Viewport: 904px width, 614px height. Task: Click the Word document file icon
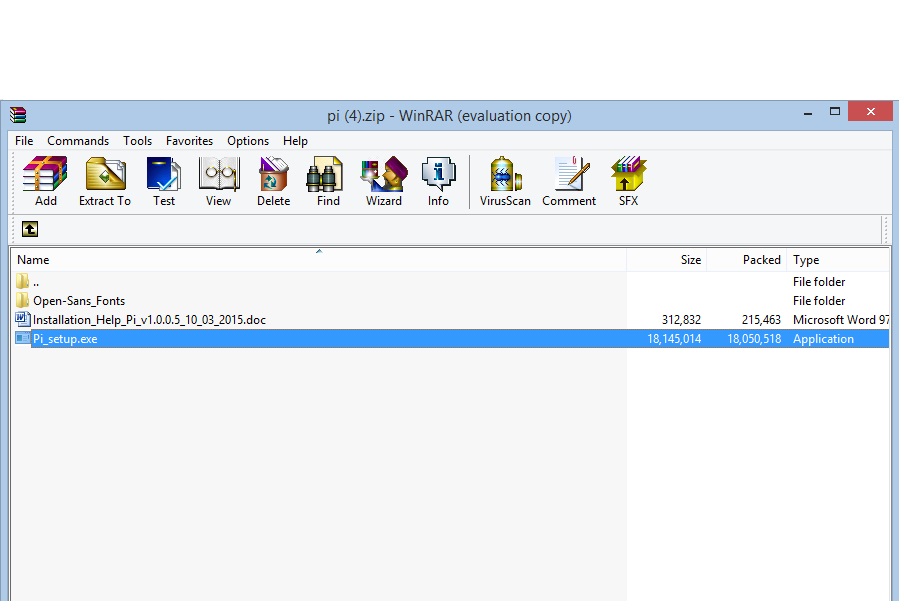pos(22,319)
